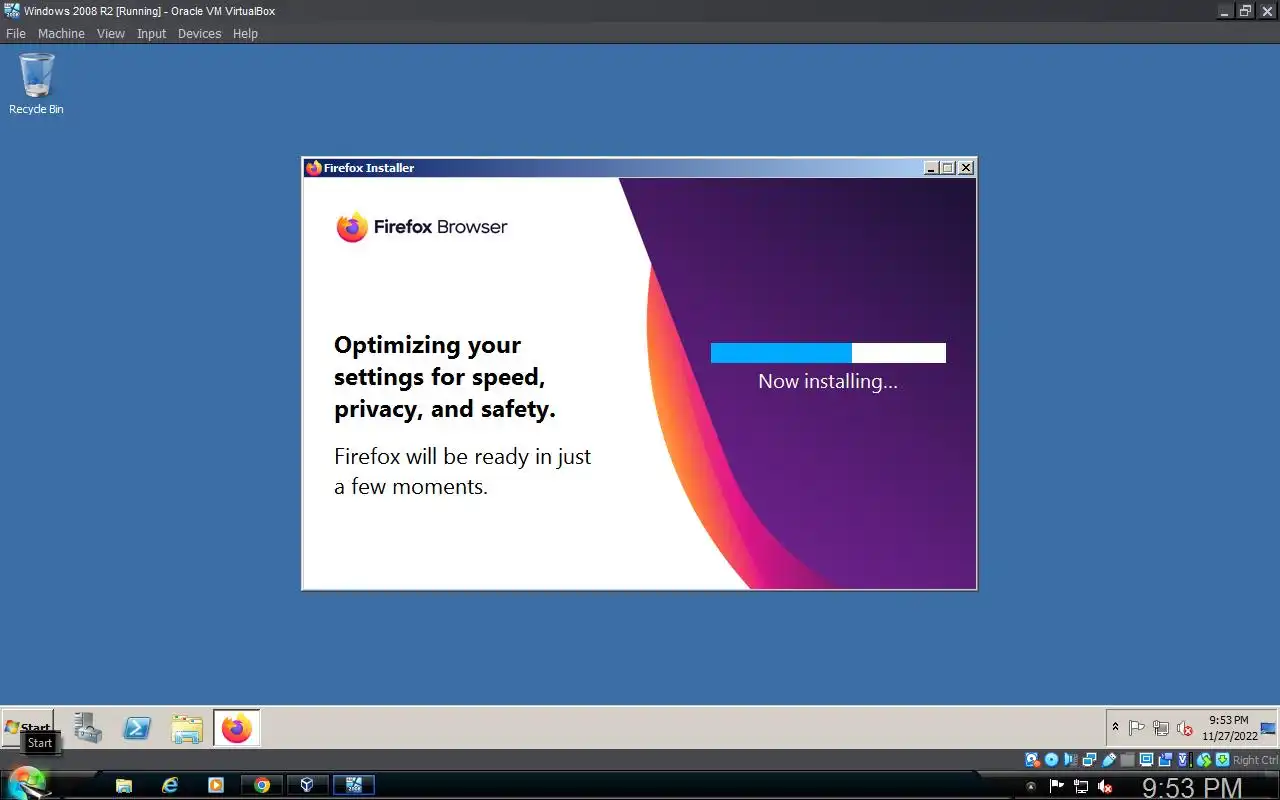Click Show Desktop button in guest taskbar
Viewport: 1280px width, 800px height.
(1269, 728)
